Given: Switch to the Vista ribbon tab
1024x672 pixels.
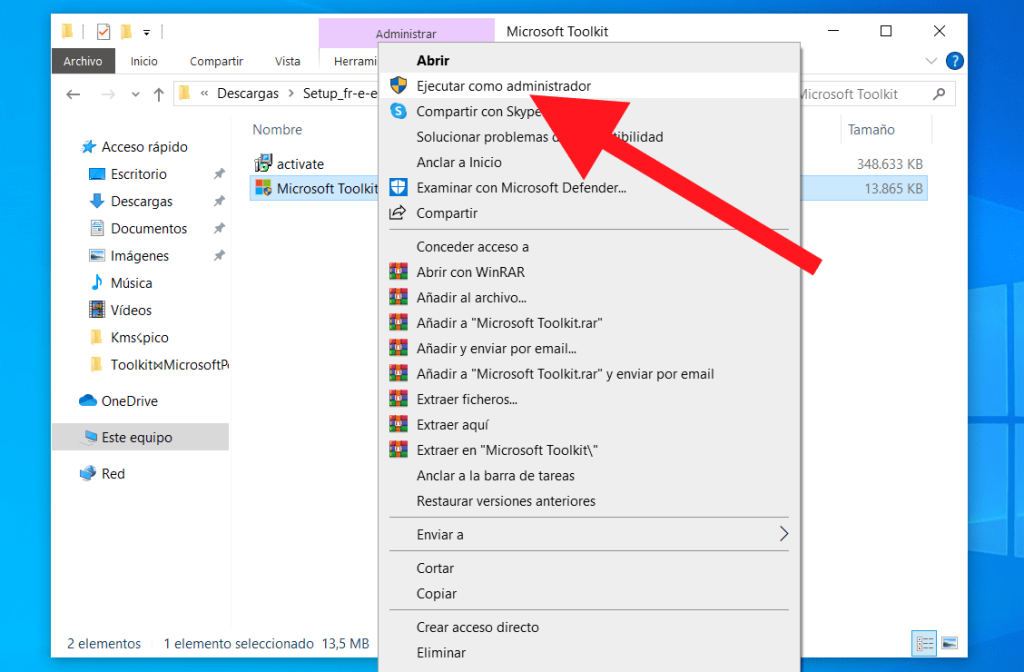Looking at the screenshot, I should 287,61.
